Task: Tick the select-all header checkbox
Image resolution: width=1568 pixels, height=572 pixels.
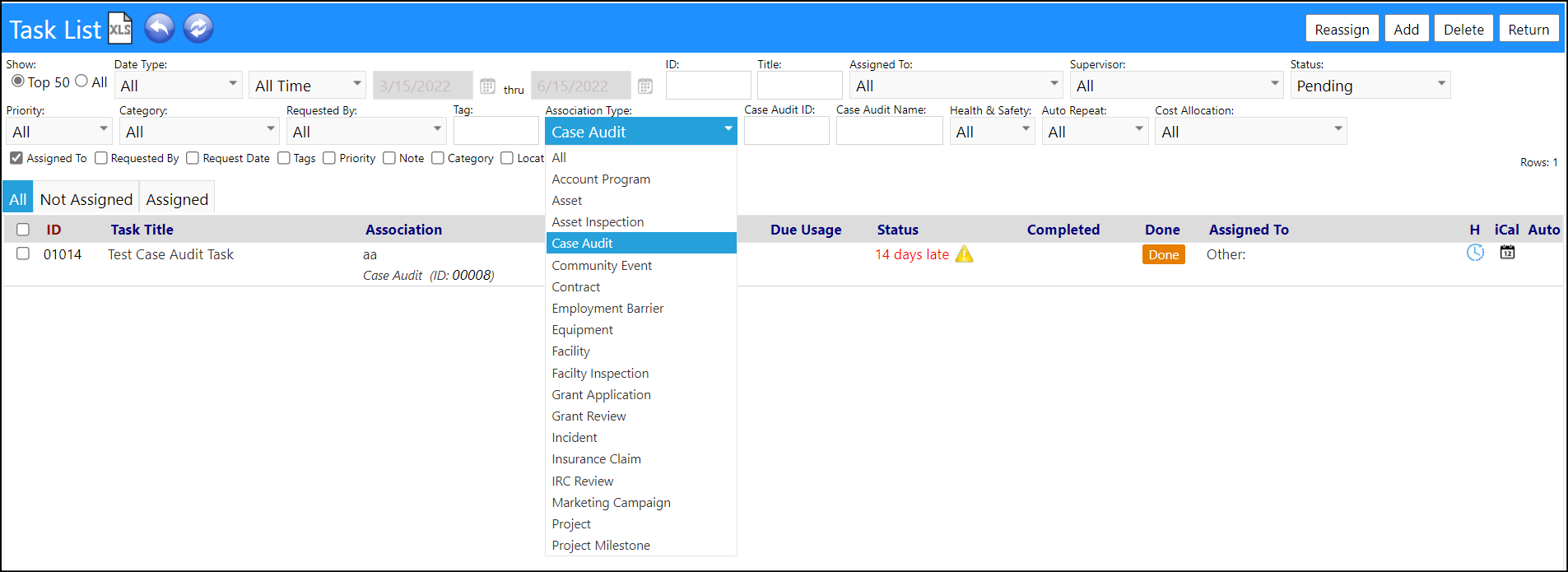Action: click(23, 230)
